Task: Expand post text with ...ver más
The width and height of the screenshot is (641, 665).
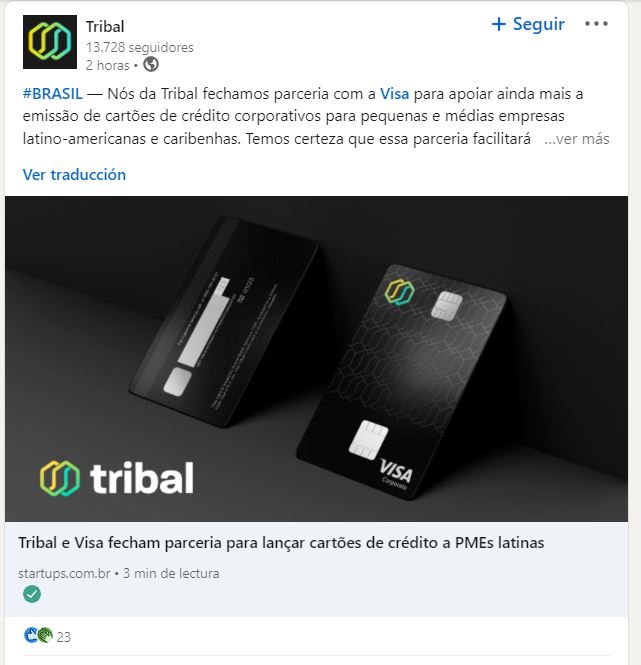Action: pos(577,139)
